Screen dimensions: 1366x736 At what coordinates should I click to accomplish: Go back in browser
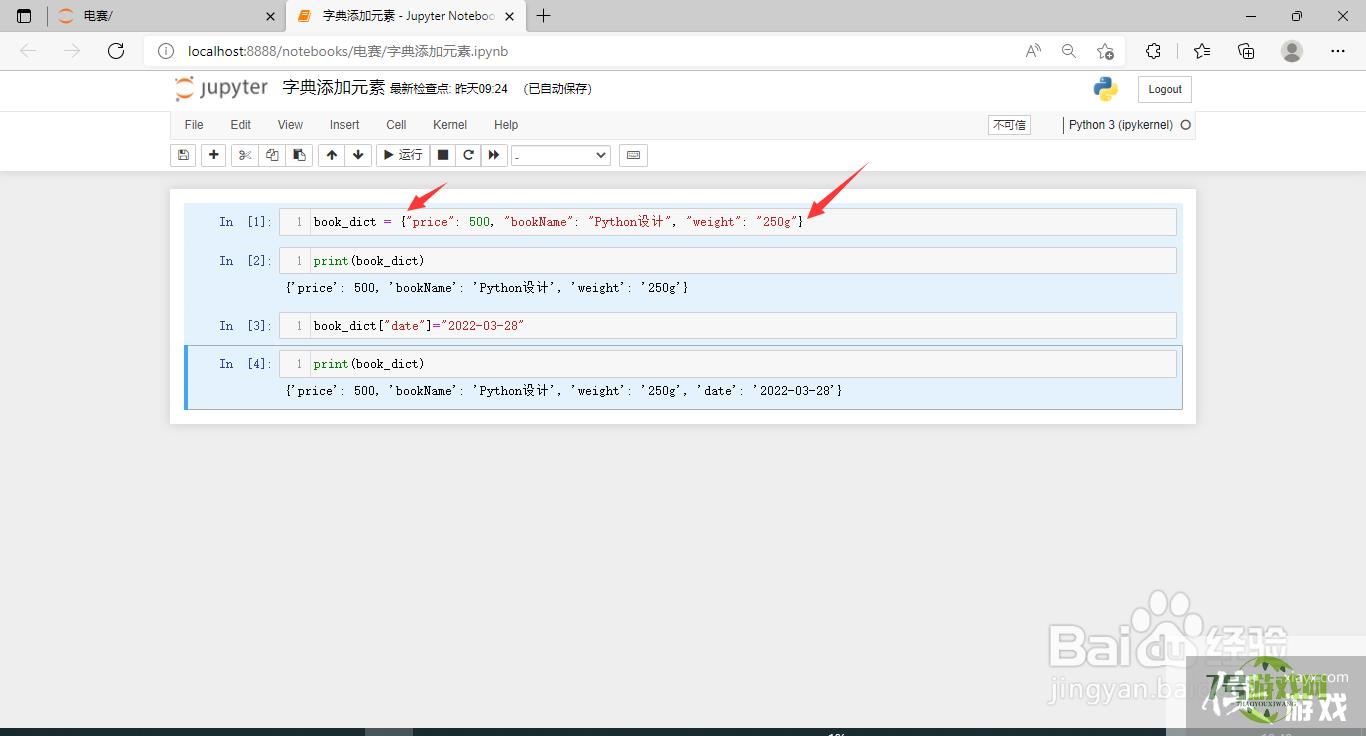click(28, 51)
